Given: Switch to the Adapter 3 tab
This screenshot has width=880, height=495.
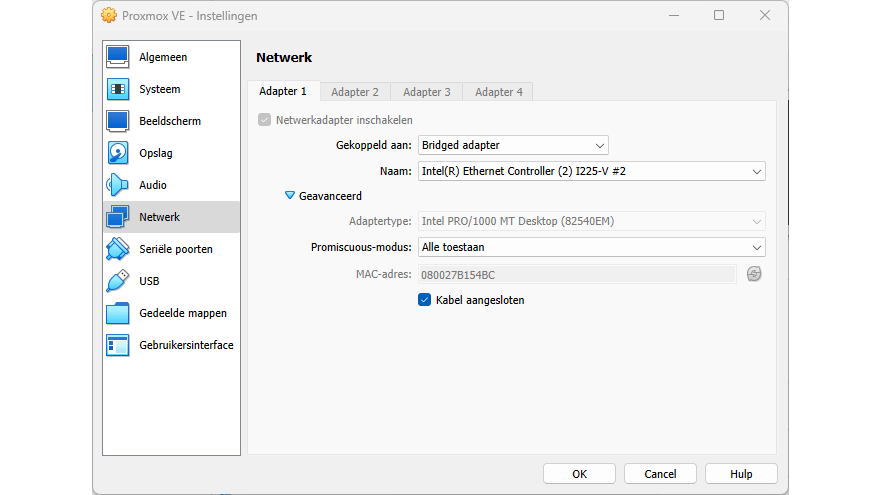Looking at the screenshot, I should 427,92.
